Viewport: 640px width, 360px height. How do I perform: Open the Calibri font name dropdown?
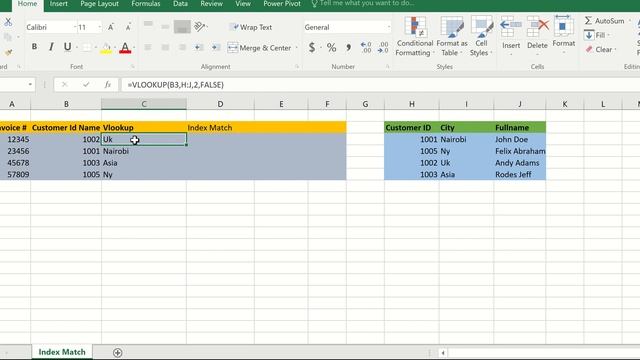75,27
